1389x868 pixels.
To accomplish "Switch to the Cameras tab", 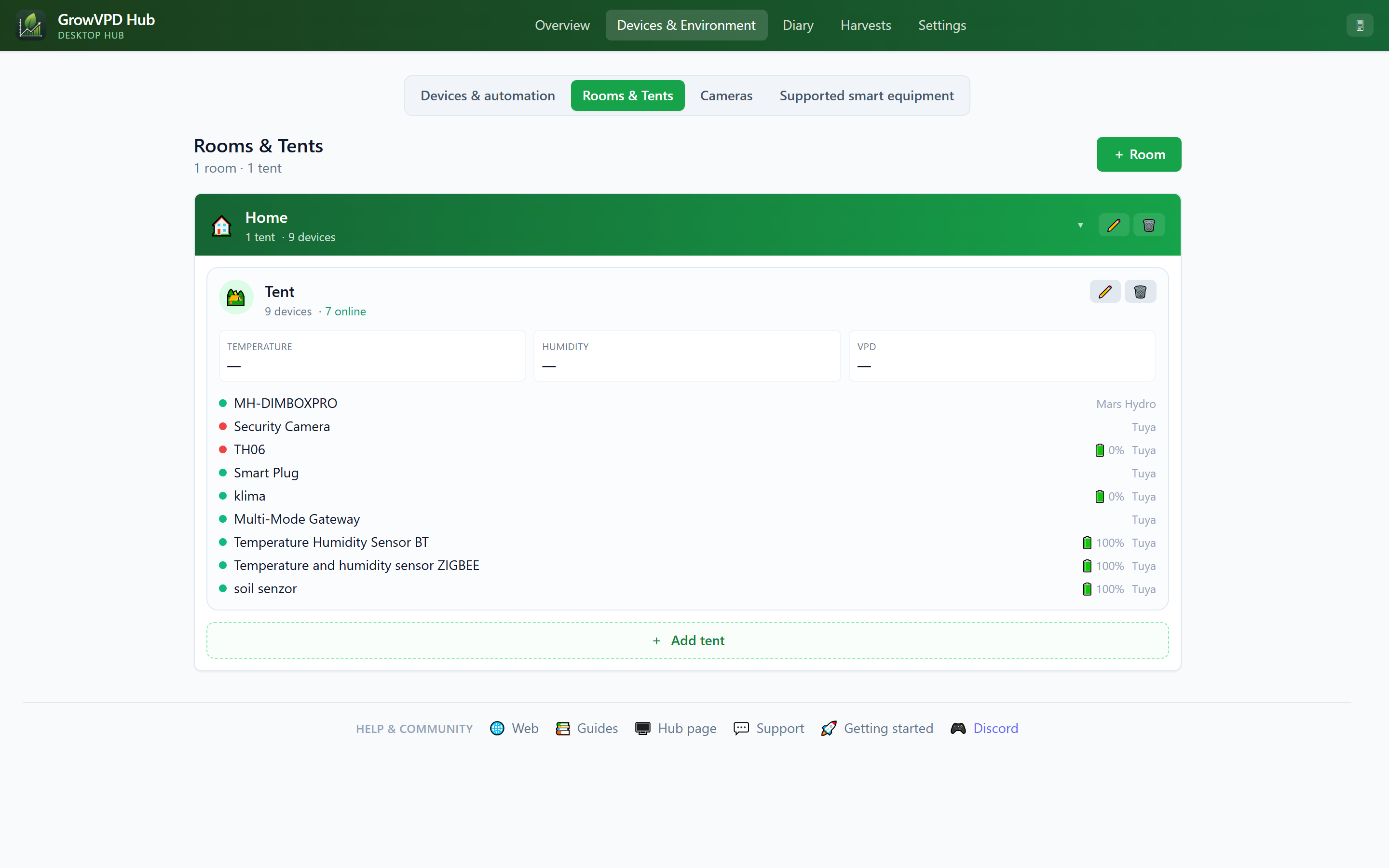I will [x=726, y=95].
